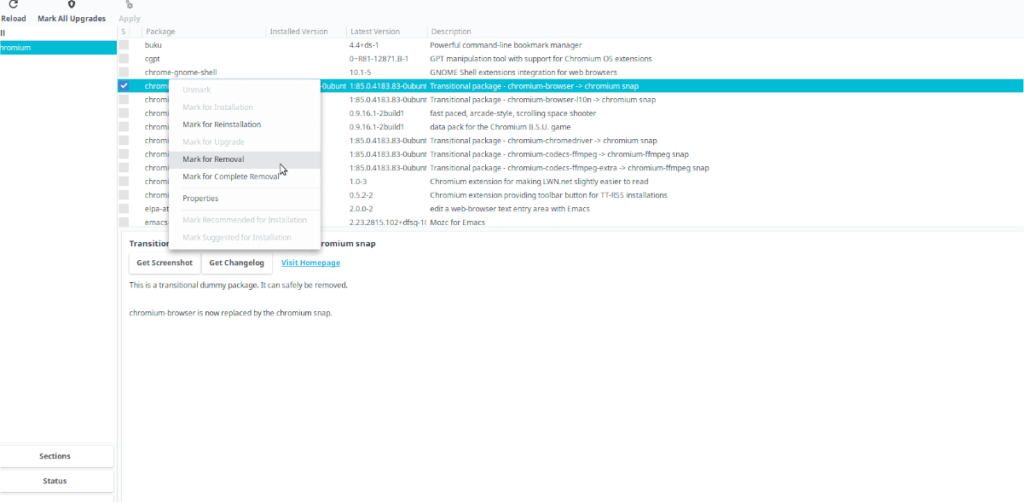The image size is (1024, 503).
Task: Click the Mark All Upgrades shield icon
Action: coord(71,5)
